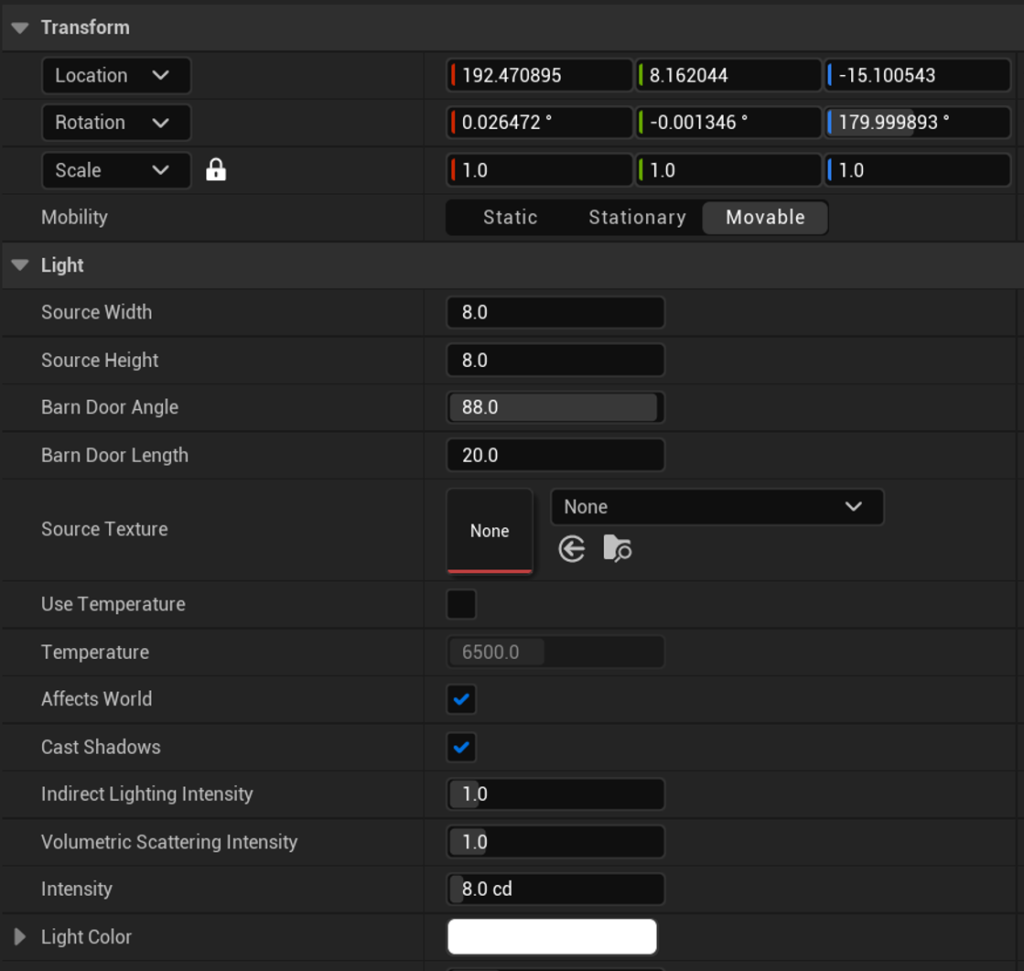Open the Rotation type dropdown
Image resolution: width=1024 pixels, height=971 pixels.
116,123
